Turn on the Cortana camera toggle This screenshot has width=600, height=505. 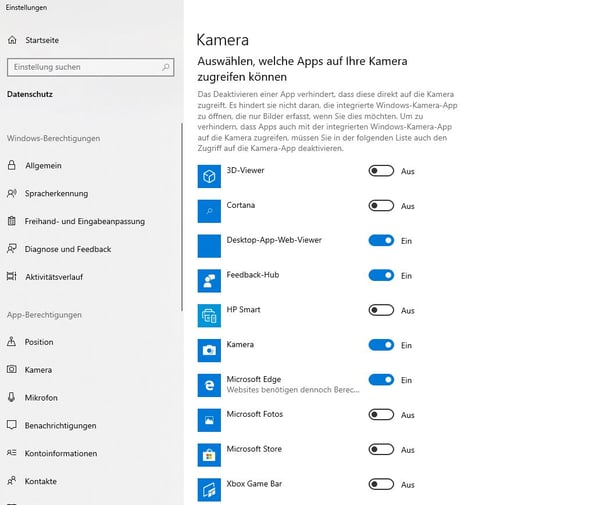(x=381, y=205)
